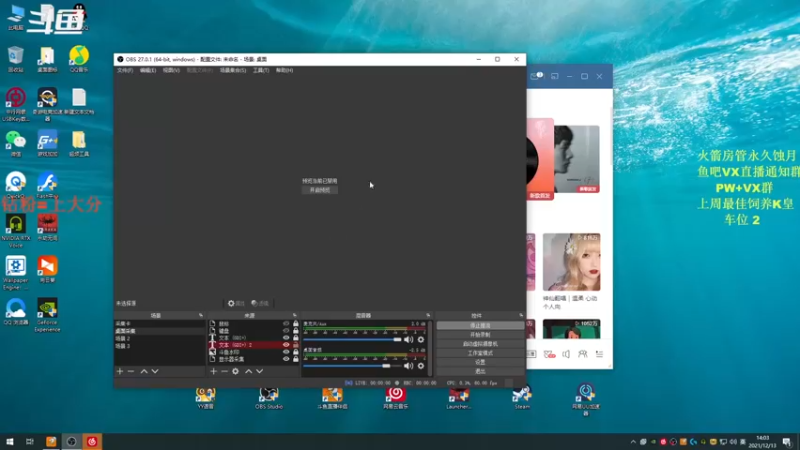Open QQ浏览器 desktop icon

(x=16, y=312)
